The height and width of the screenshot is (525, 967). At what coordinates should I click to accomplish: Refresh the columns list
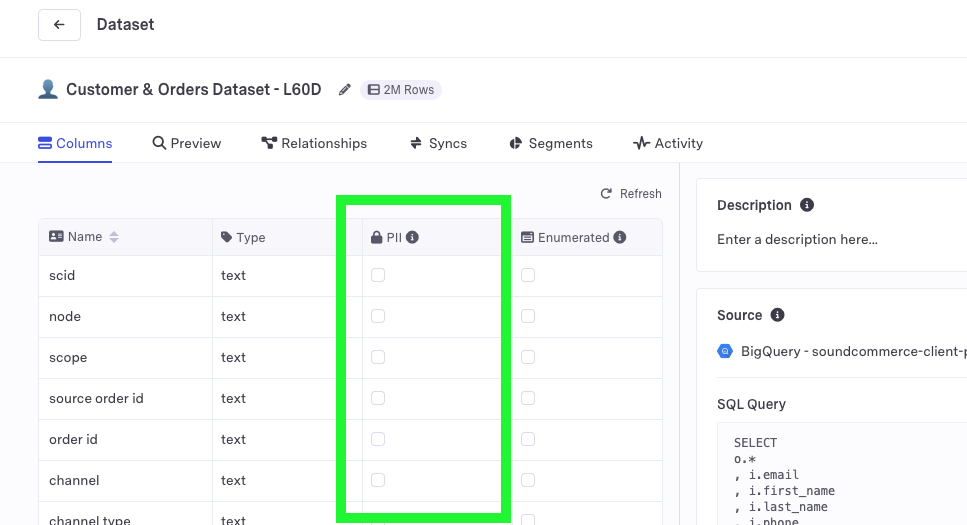pos(631,194)
